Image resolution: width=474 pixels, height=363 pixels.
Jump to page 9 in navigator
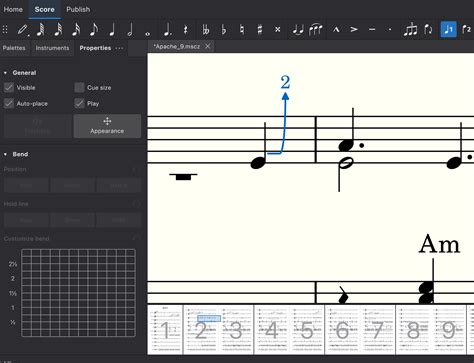point(448,330)
